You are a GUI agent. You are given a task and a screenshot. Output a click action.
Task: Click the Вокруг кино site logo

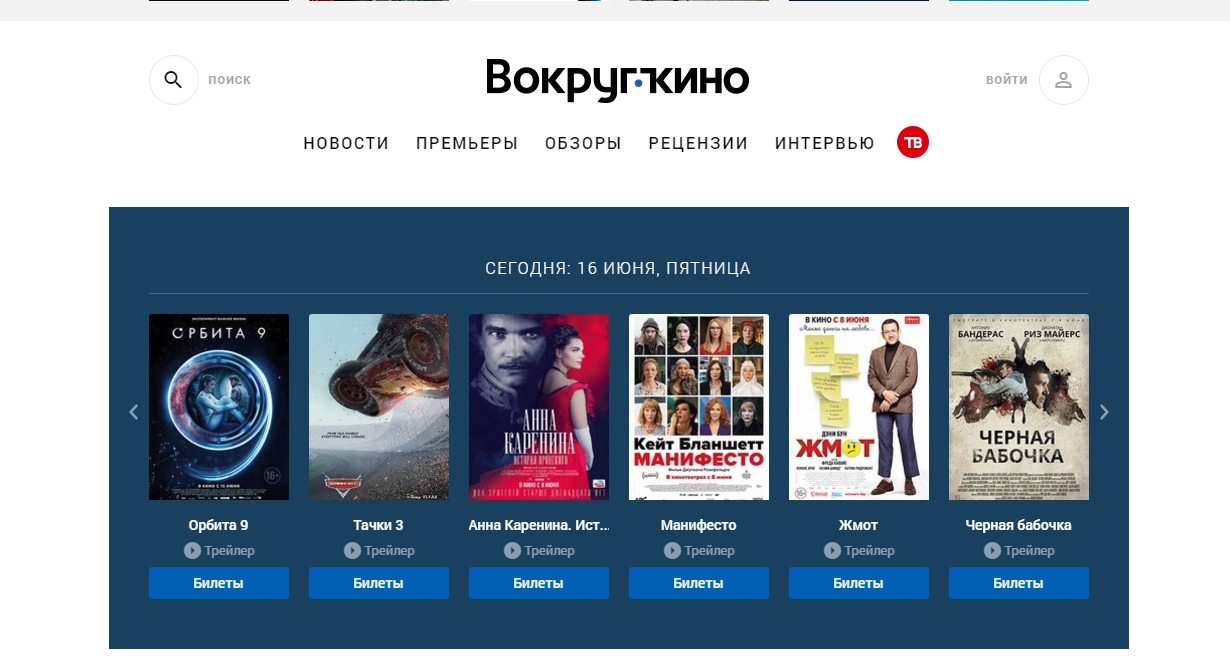point(617,80)
